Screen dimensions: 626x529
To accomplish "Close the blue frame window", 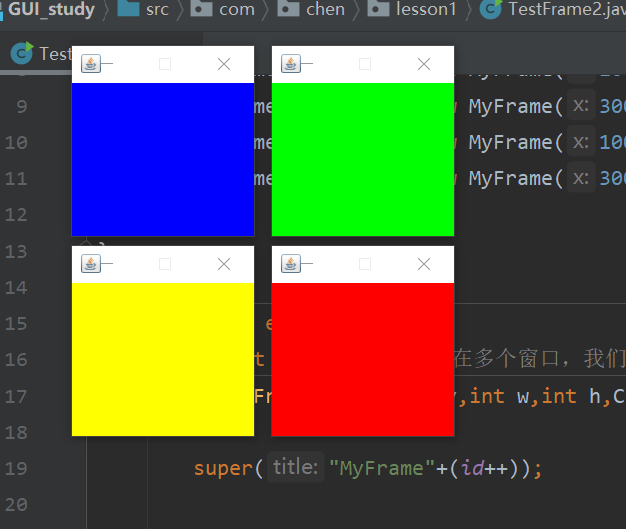I will coord(224,64).
